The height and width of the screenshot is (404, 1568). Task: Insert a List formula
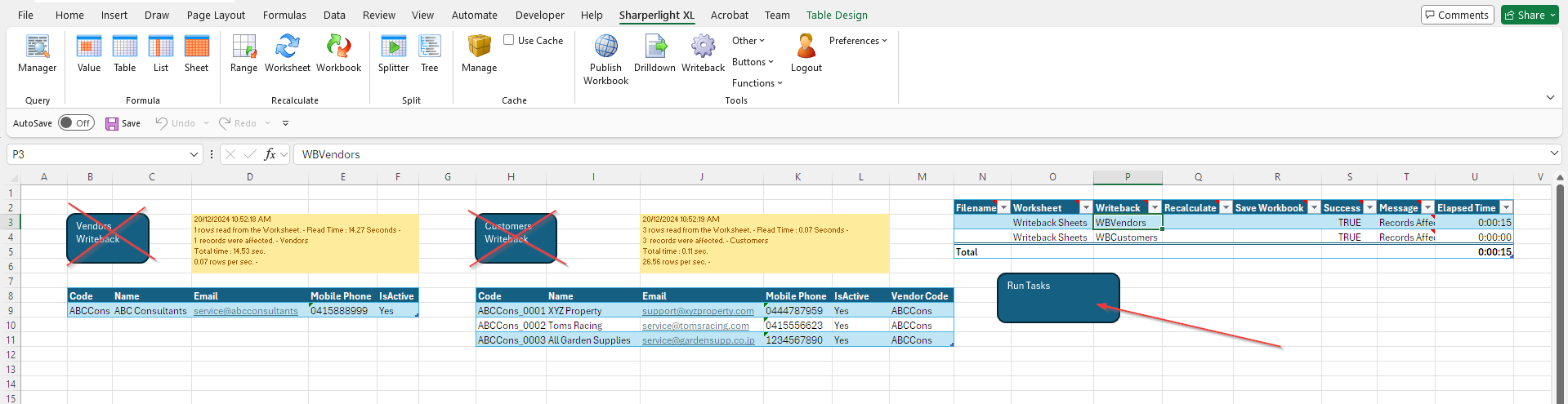point(161,54)
